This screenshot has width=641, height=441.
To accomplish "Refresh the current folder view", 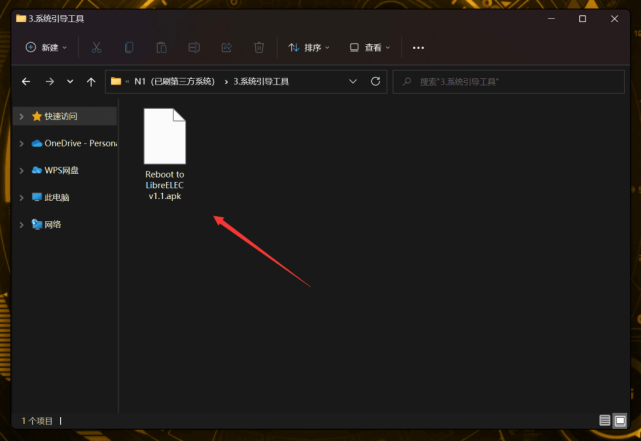I will 375,81.
